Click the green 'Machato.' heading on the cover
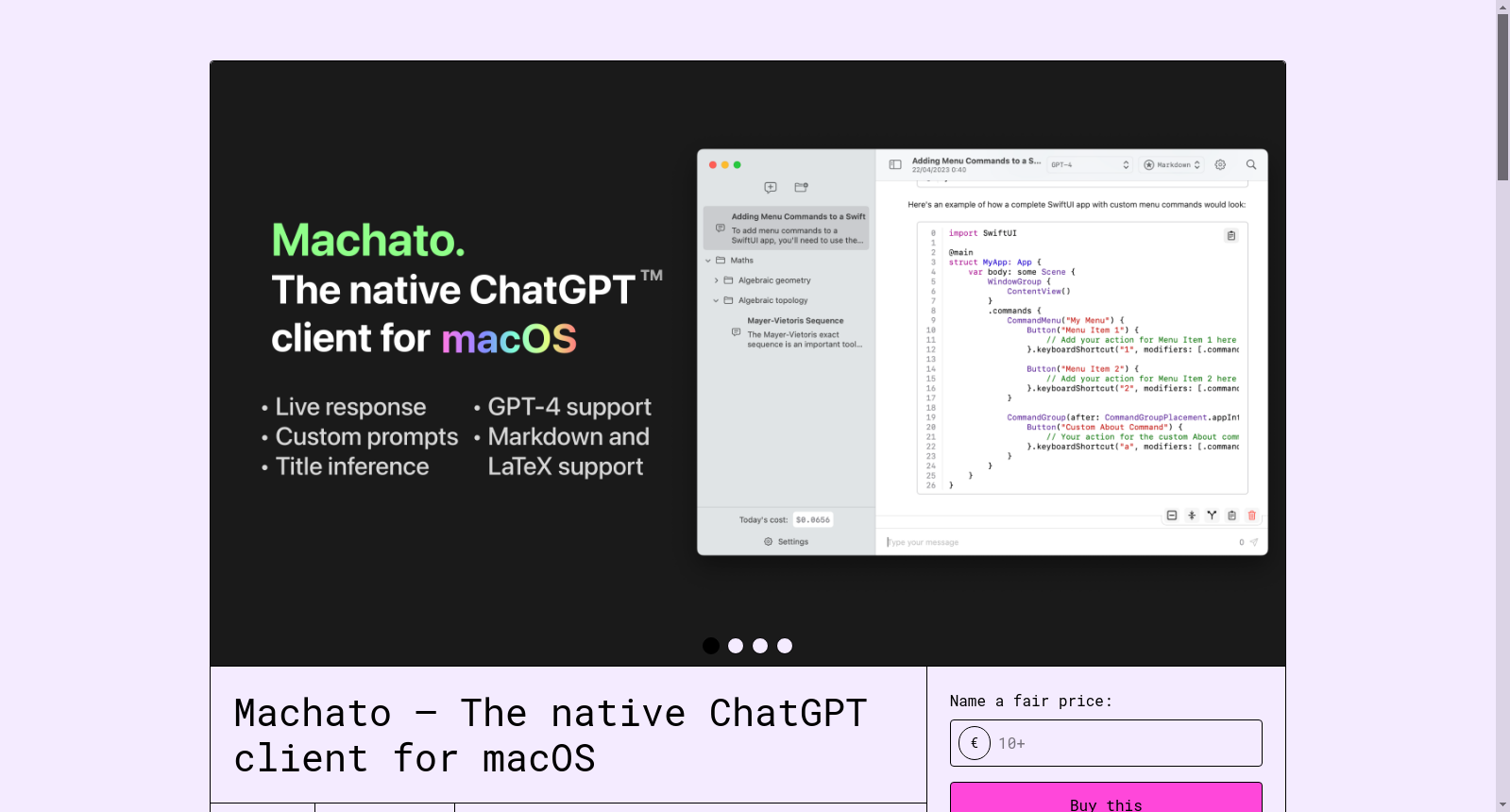 [x=368, y=240]
